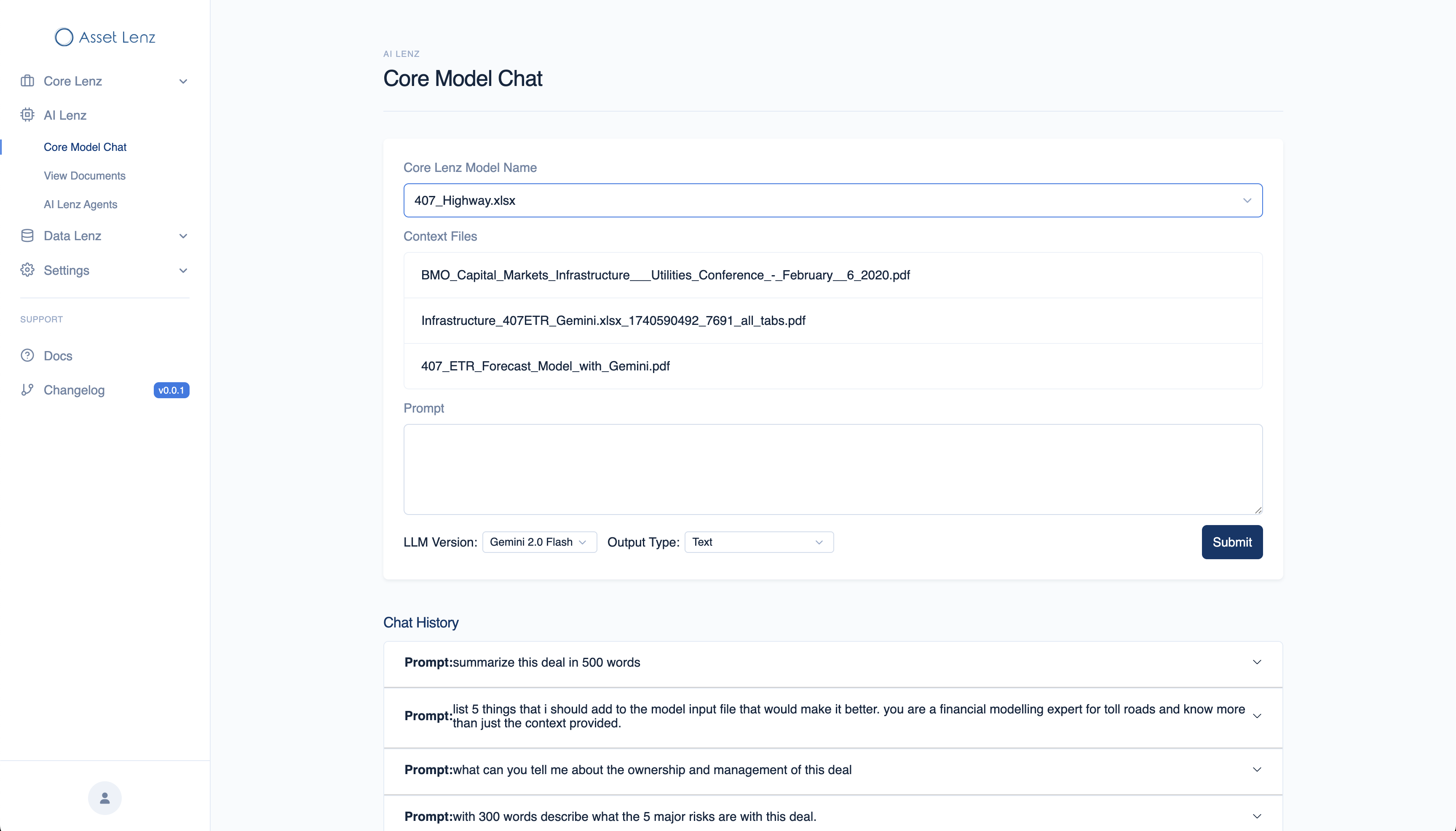Click the AI Lenz chip icon
1456x831 pixels.
coord(27,115)
